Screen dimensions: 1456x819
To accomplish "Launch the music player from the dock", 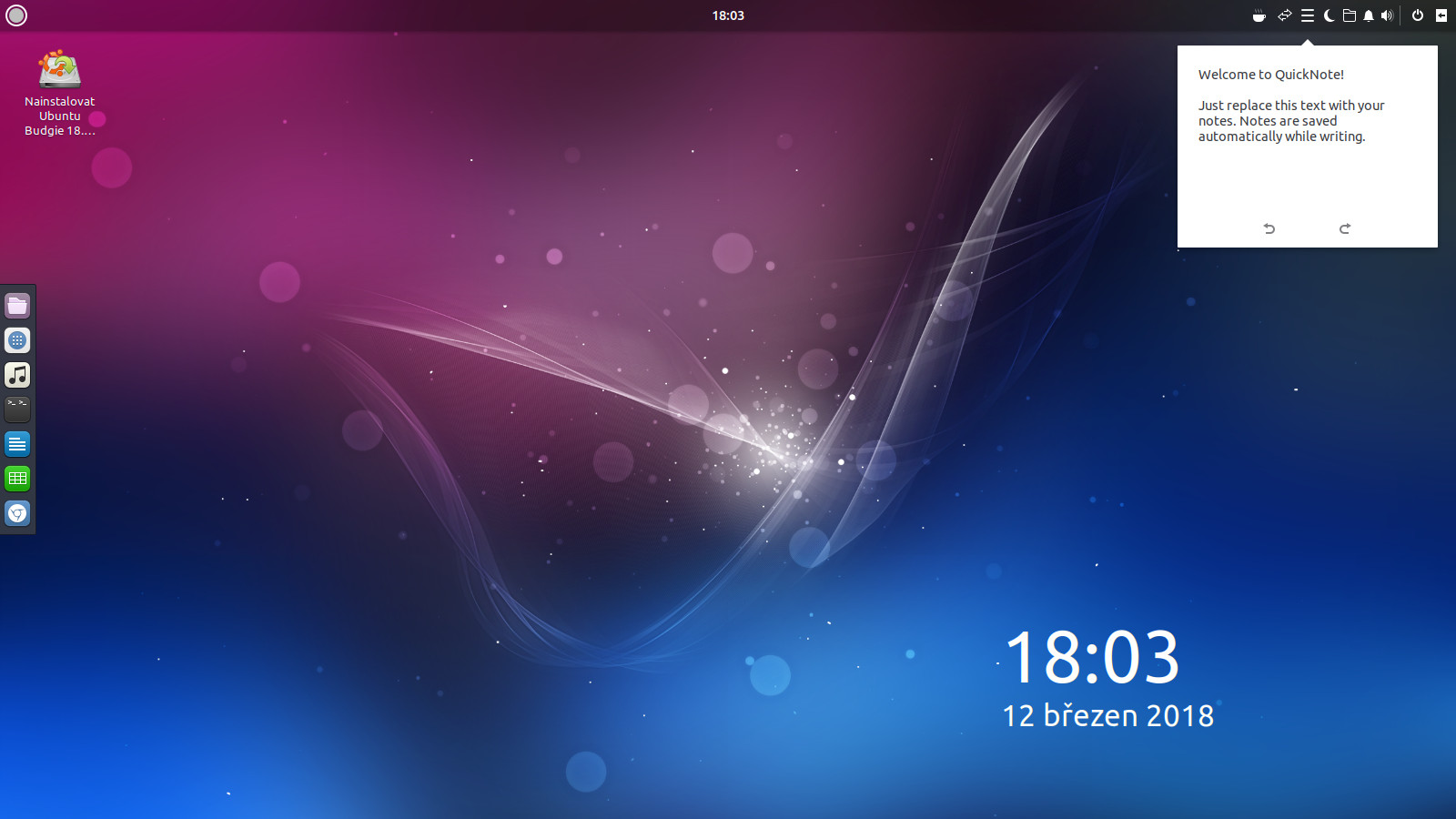I will coord(17,375).
